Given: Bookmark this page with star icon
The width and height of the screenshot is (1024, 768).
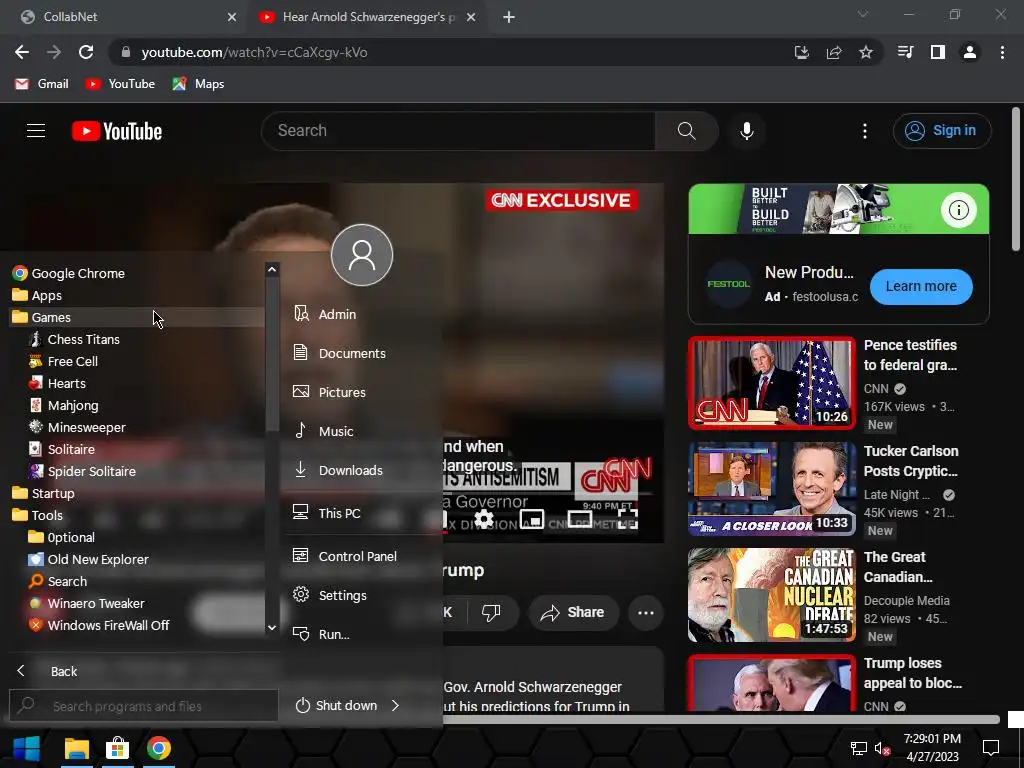Looking at the screenshot, I should (865, 52).
